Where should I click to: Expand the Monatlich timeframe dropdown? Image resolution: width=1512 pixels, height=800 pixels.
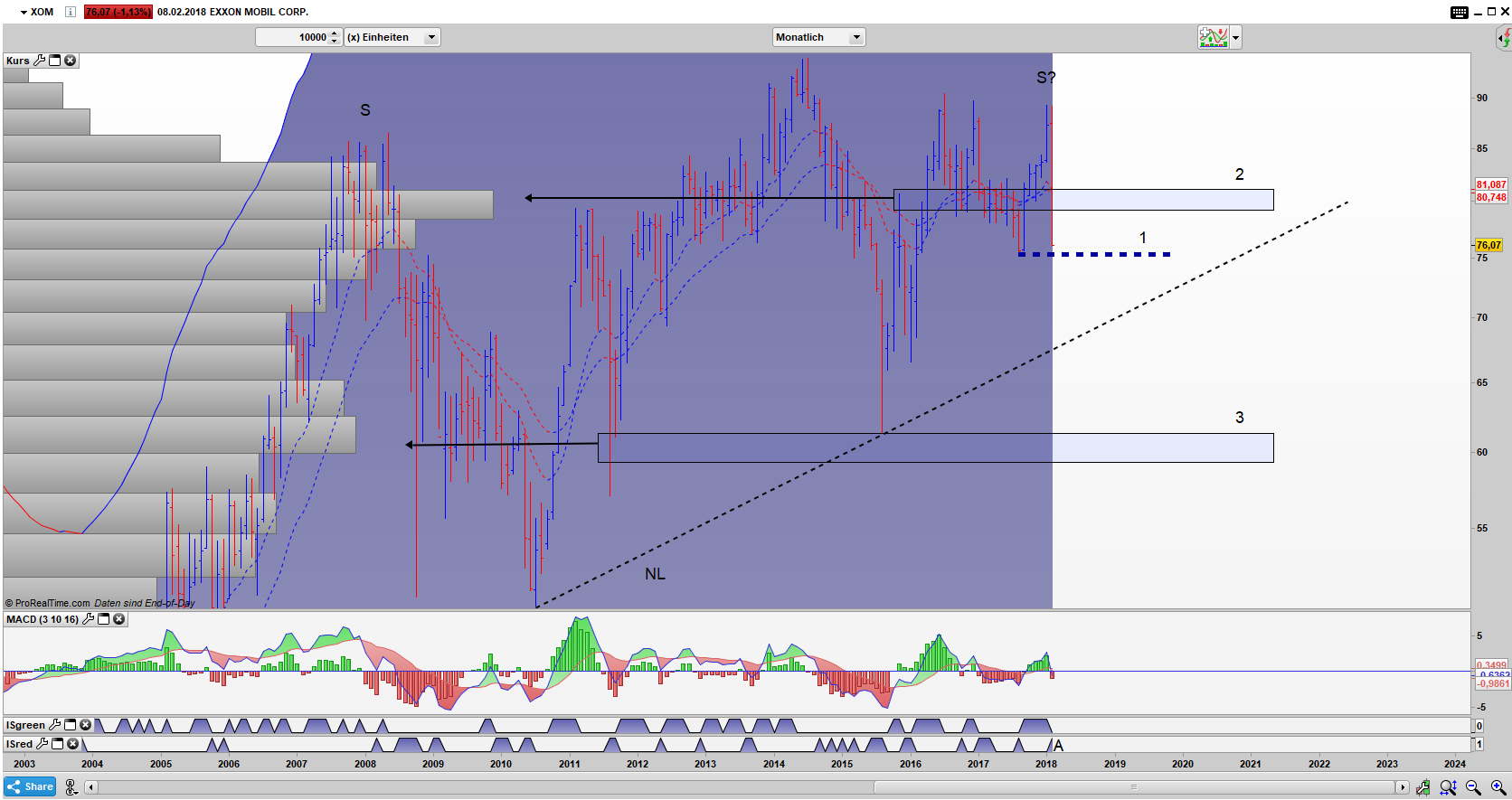[855, 37]
